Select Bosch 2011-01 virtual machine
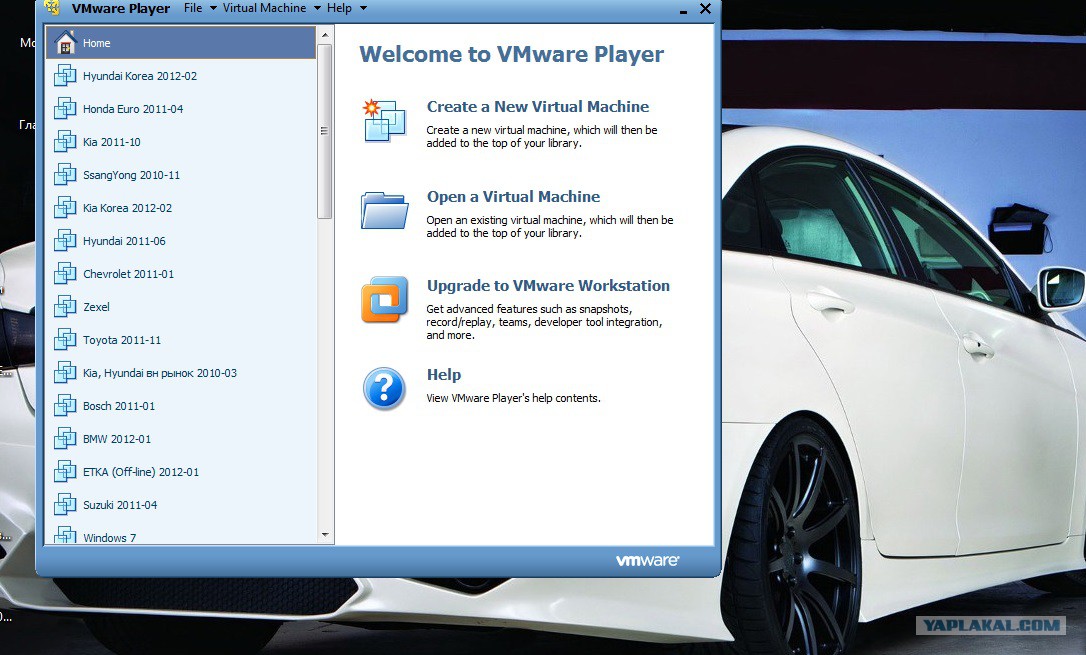Screen dimensions: 1086x655 181,406
